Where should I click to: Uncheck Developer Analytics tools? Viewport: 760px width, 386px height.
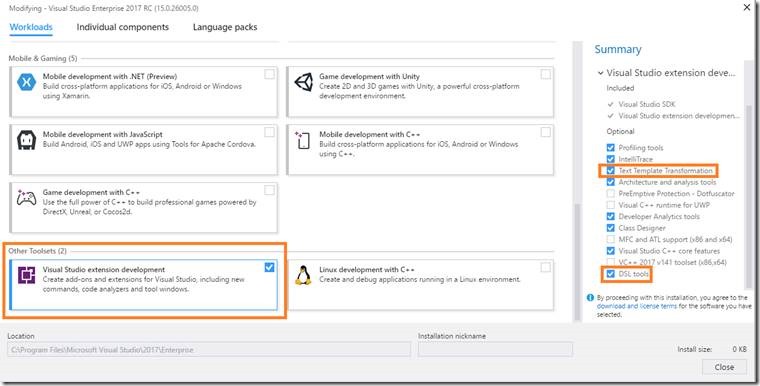pos(611,216)
